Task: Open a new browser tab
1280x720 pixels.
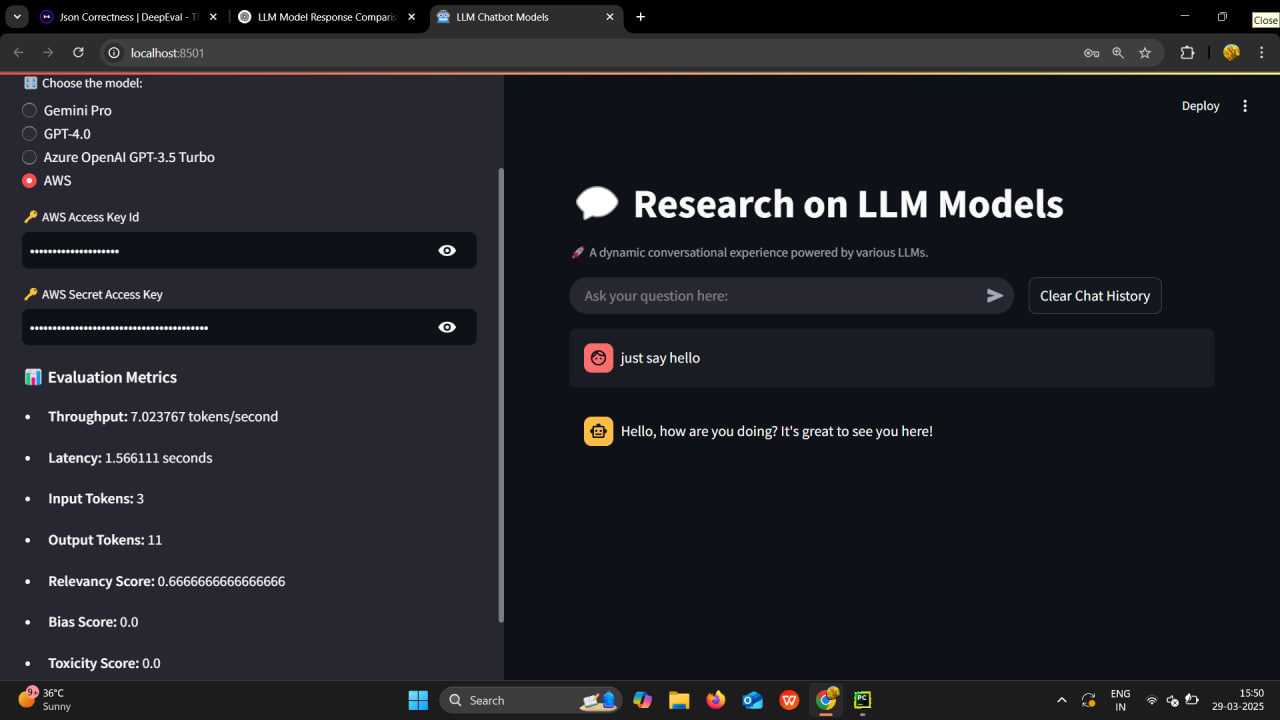Action: click(x=641, y=17)
